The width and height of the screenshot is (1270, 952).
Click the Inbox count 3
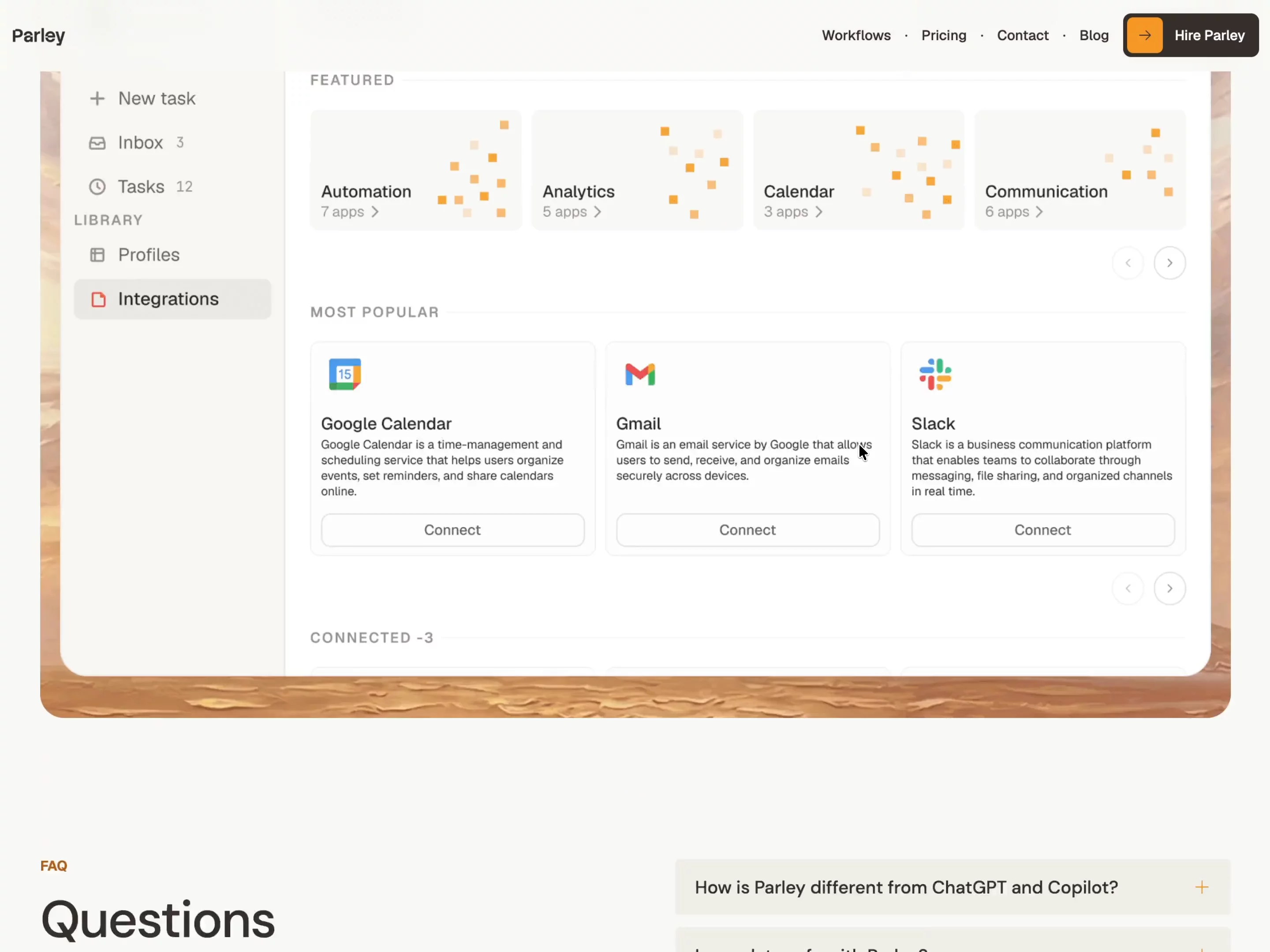click(x=180, y=142)
